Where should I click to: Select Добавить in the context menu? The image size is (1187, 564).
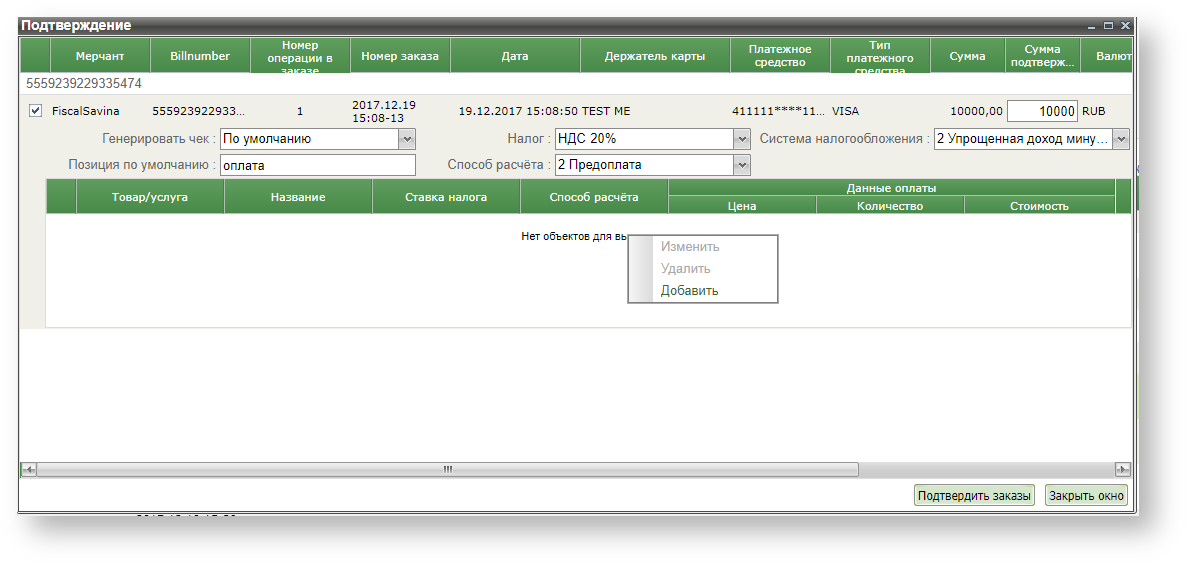click(689, 291)
